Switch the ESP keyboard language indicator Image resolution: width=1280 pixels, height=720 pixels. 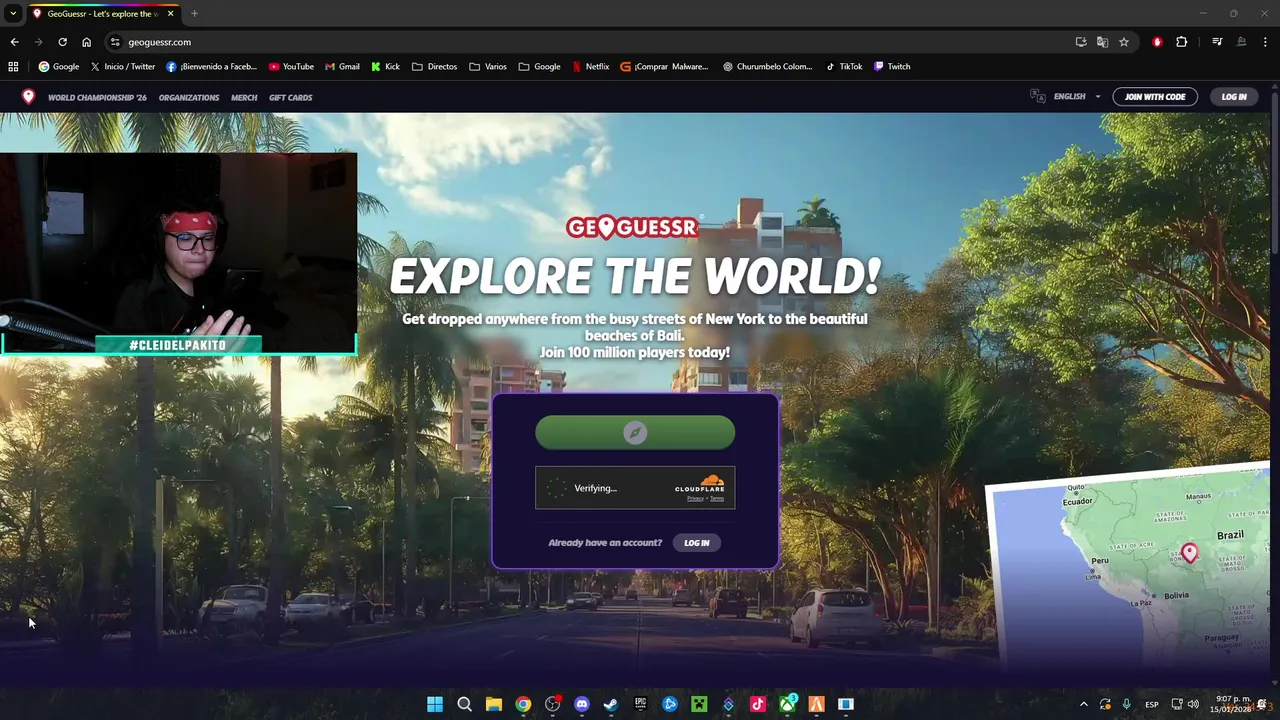(x=1152, y=704)
